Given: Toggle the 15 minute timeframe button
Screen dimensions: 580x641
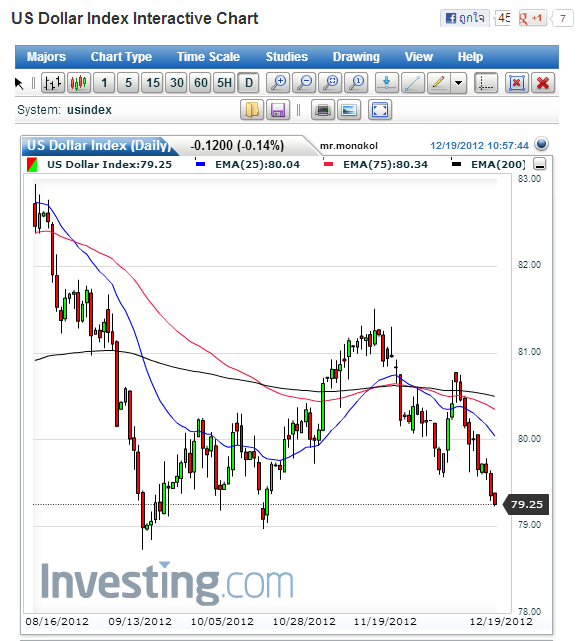Looking at the screenshot, I should [x=153, y=83].
